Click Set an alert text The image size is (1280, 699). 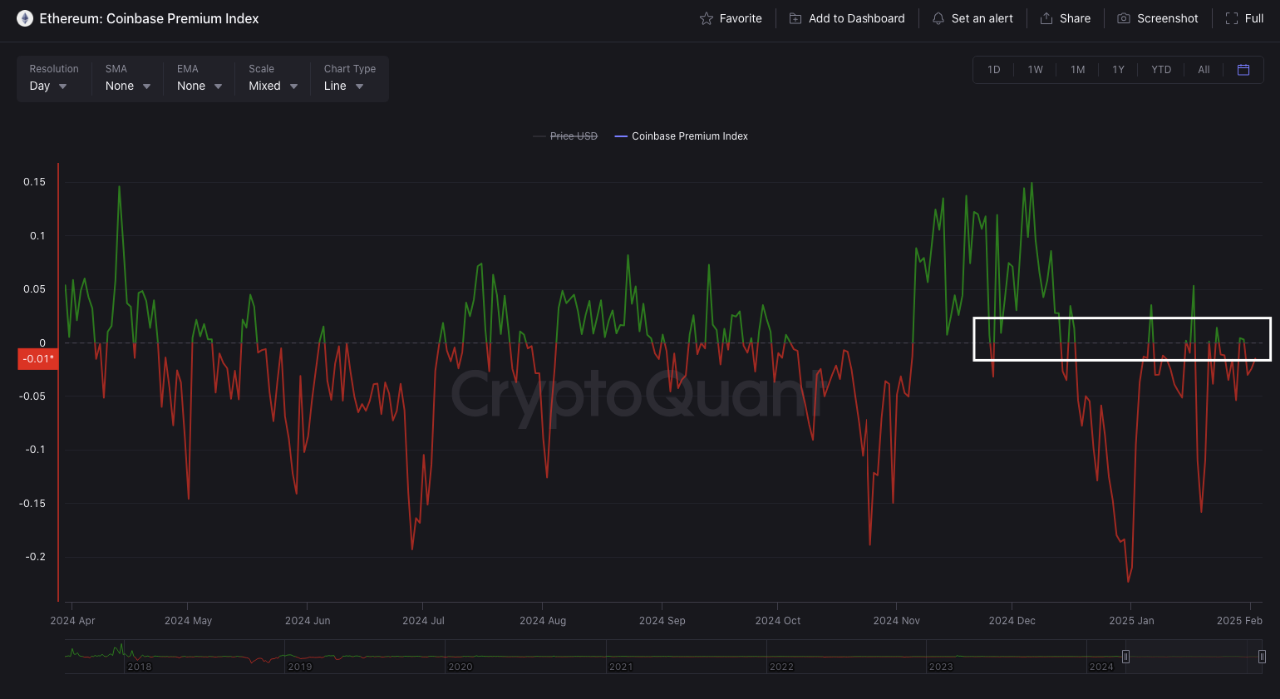pos(982,19)
